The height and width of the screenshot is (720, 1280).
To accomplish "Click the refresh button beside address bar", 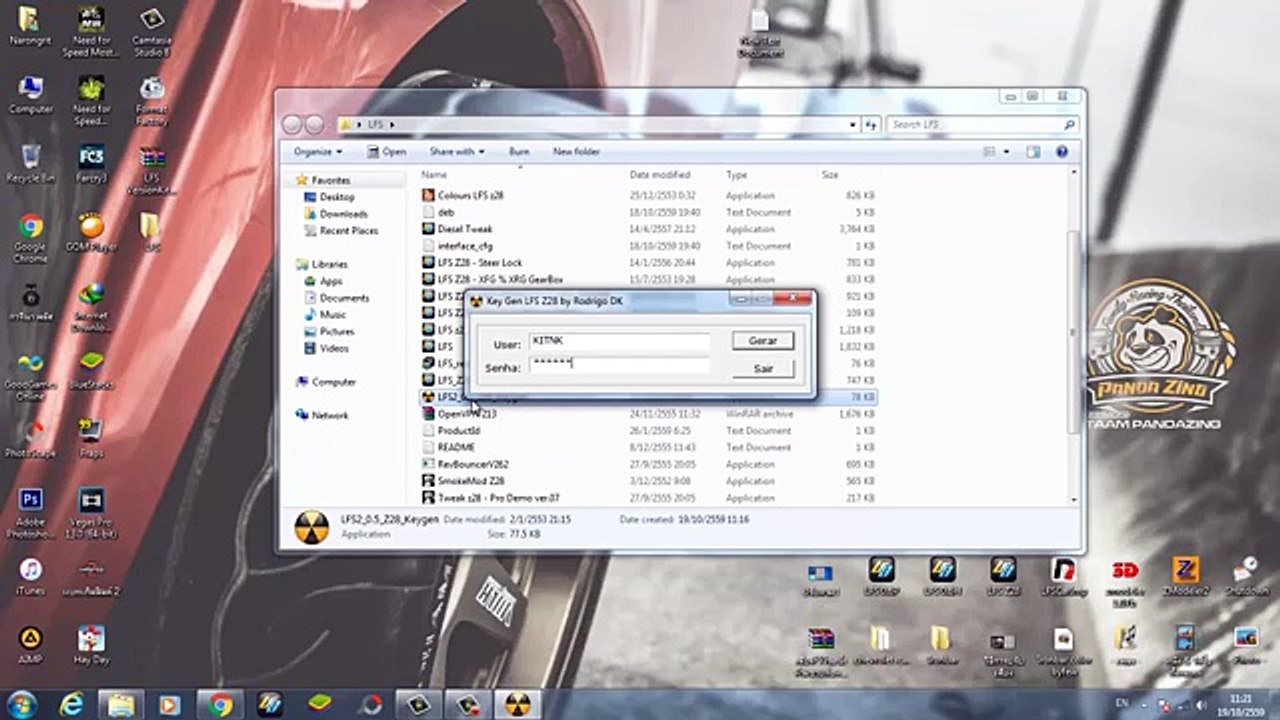I will 871,125.
